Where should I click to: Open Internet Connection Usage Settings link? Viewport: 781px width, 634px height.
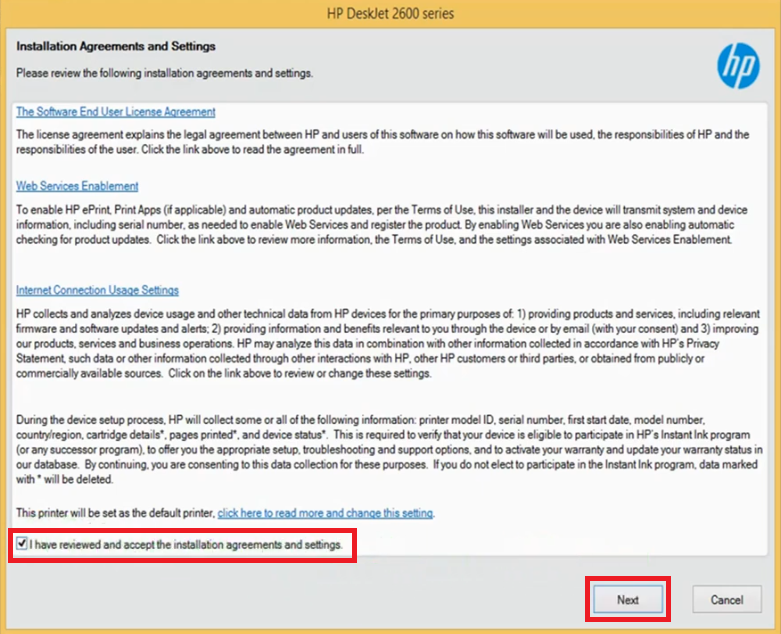97,290
